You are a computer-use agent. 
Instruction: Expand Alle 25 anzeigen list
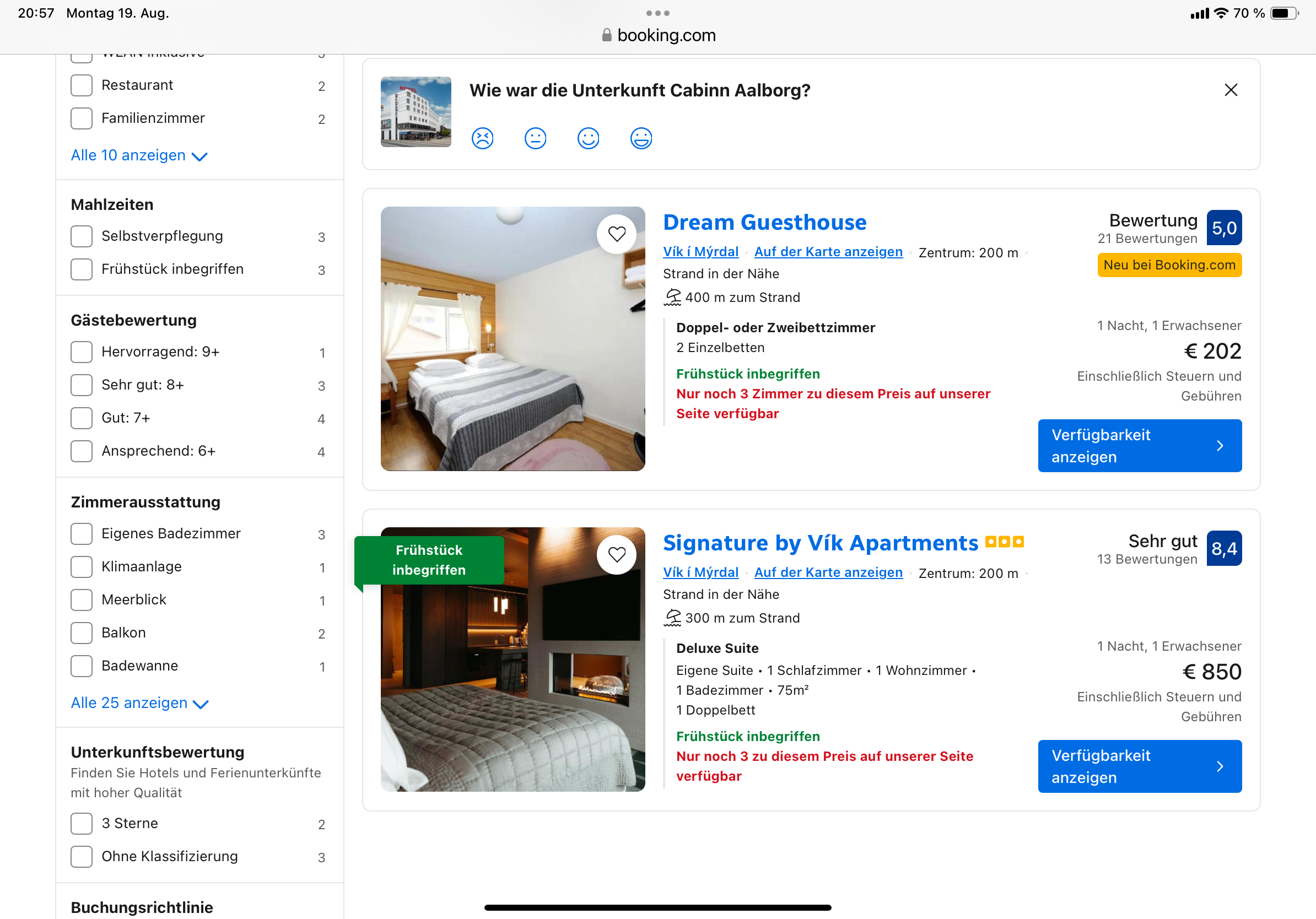click(x=139, y=703)
